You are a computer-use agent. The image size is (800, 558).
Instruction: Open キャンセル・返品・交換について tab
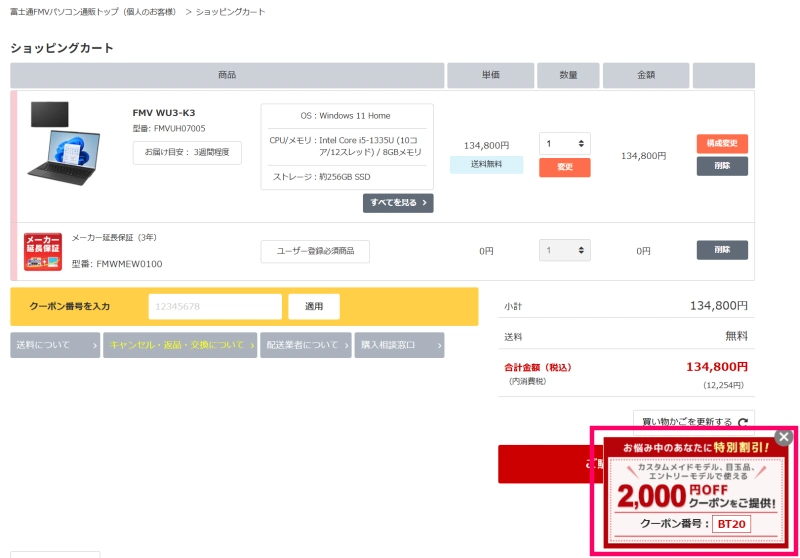click(180, 345)
